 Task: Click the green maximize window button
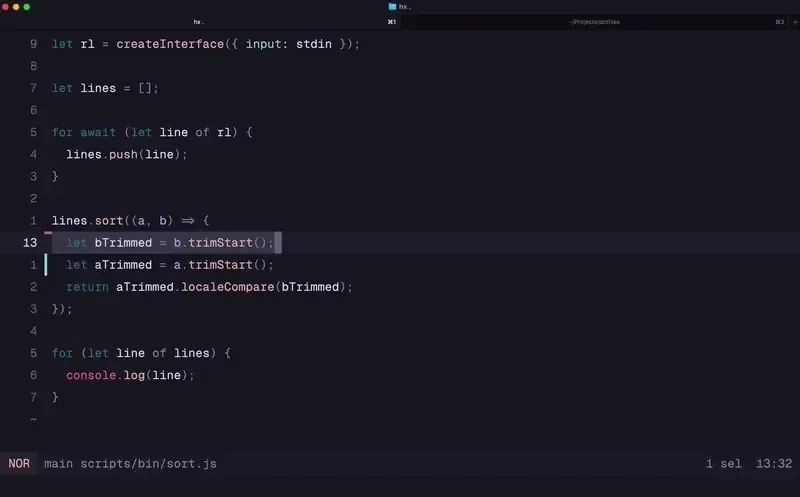(26, 6)
